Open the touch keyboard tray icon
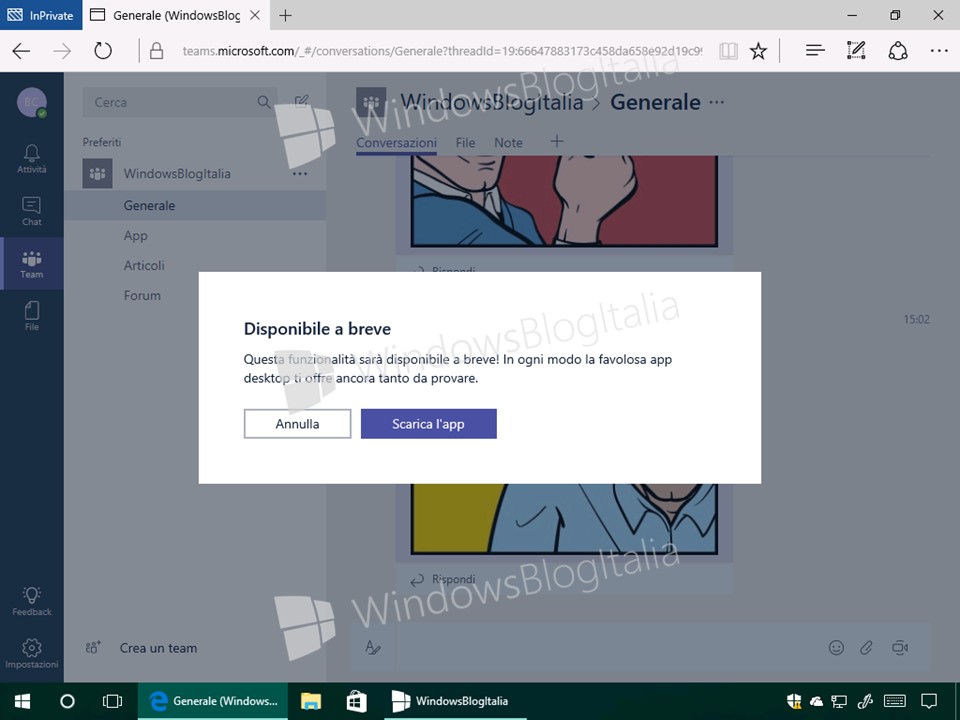 tap(895, 701)
